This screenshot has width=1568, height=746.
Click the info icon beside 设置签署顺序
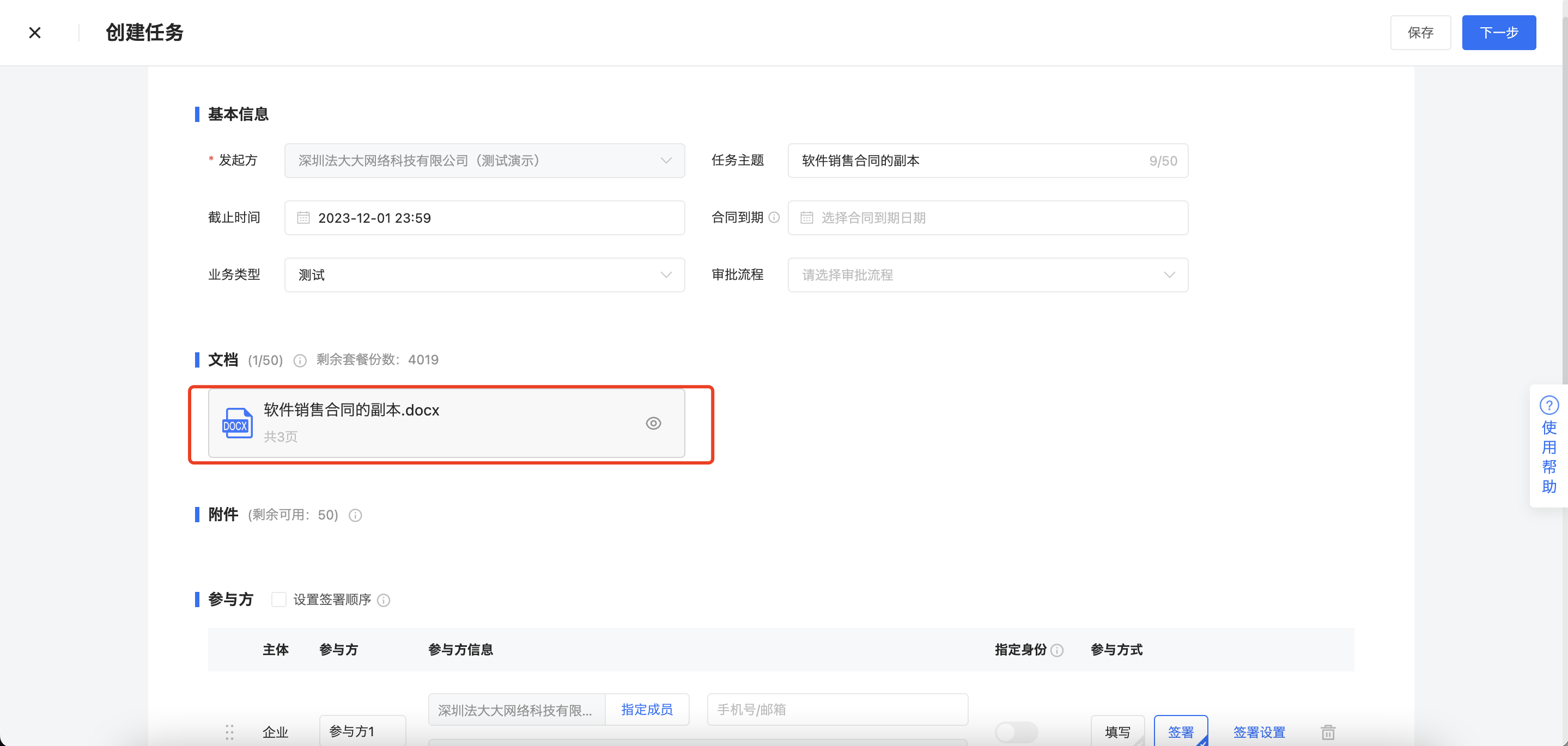(x=383, y=600)
